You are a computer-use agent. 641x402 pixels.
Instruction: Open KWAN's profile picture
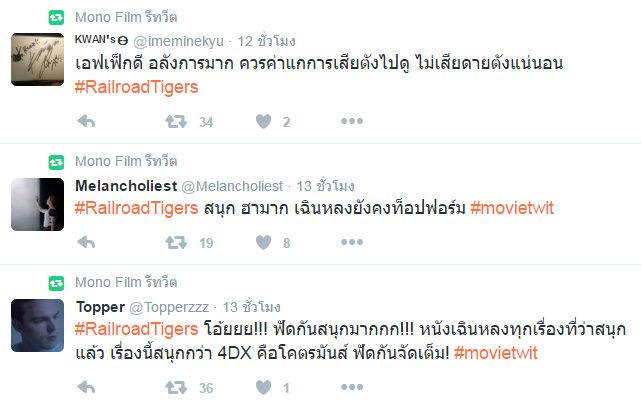(x=37, y=58)
